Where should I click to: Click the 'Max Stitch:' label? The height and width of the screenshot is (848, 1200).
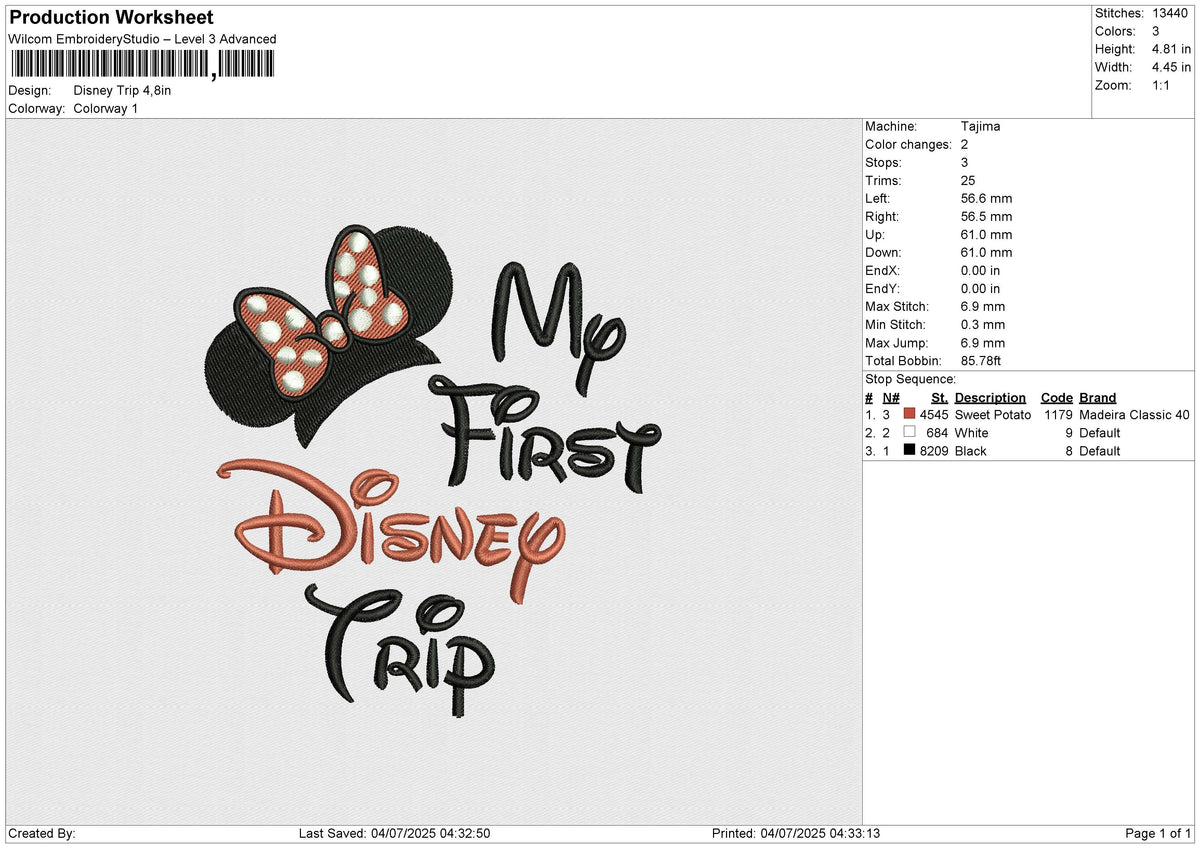tap(897, 306)
